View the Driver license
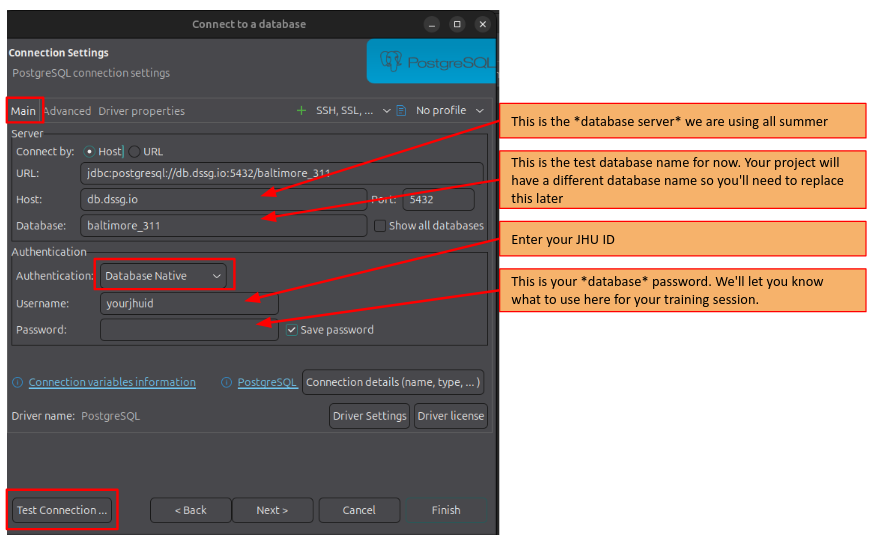The width and height of the screenshot is (869, 539). tap(451, 416)
